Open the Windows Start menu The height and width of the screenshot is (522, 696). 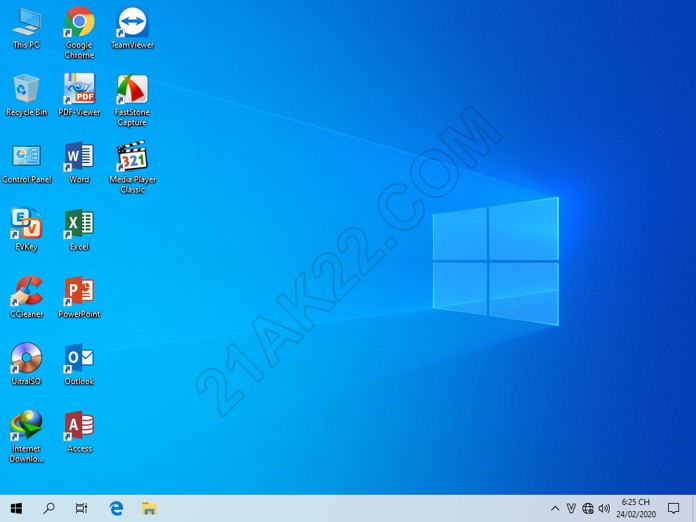[16, 508]
